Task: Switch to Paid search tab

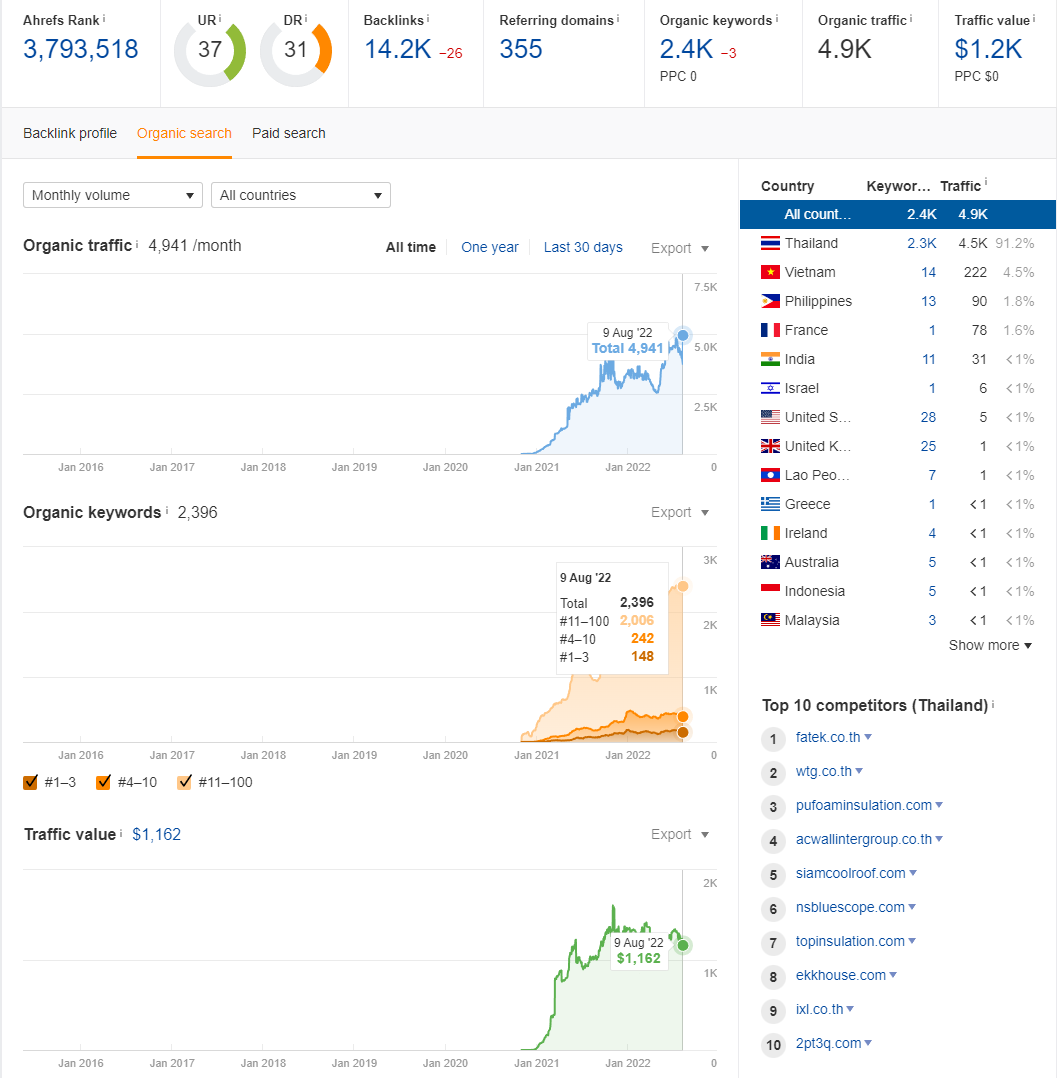Action: pos(289,133)
